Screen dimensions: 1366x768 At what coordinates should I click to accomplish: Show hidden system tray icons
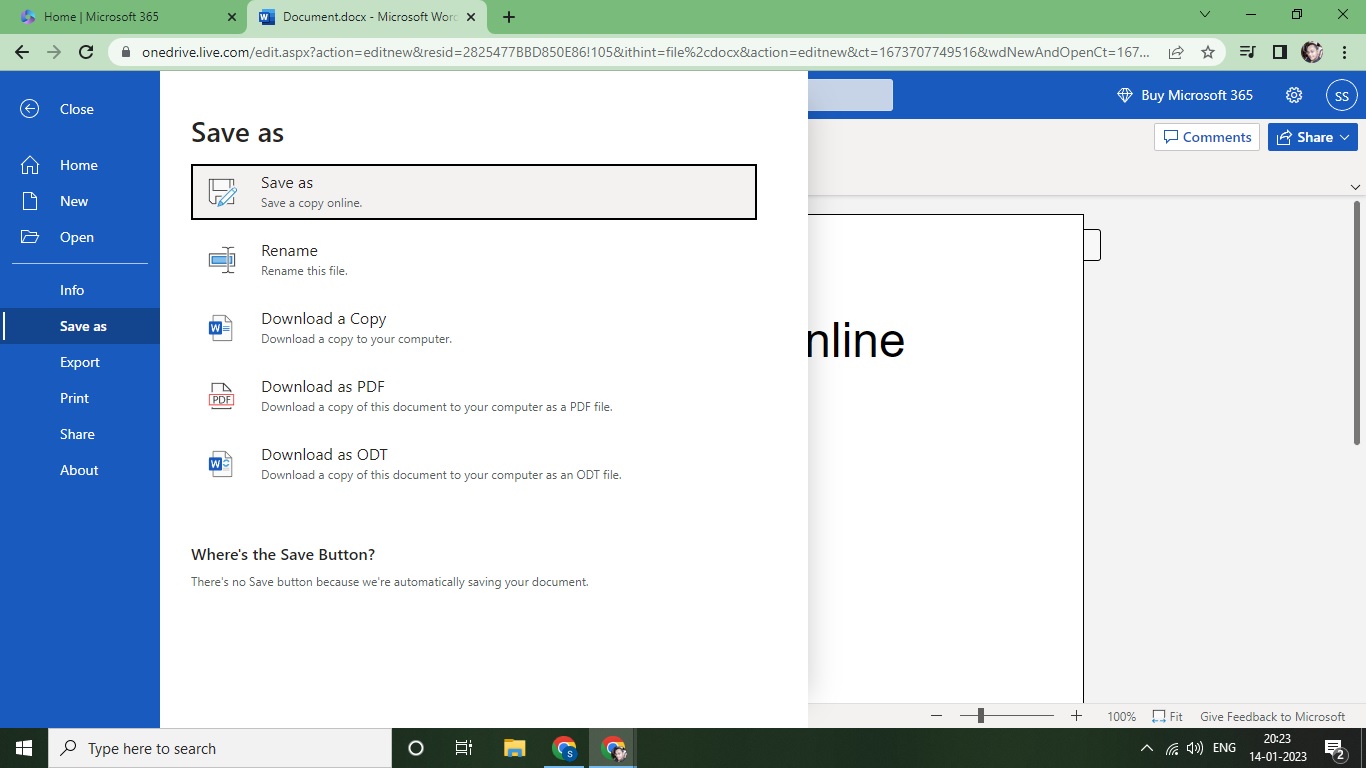[x=1147, y=748]
